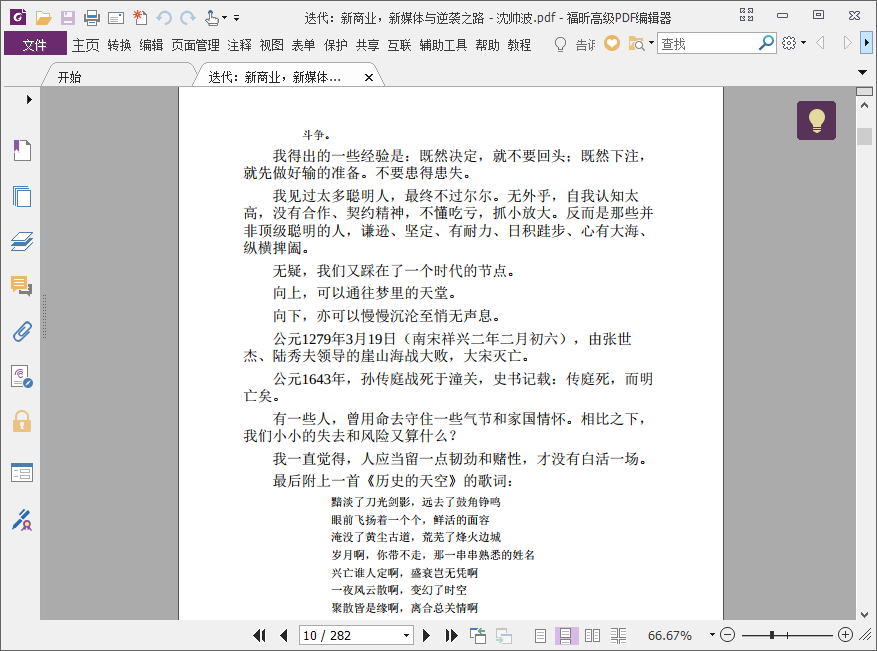Click the vertical scrollbar thumb
The image size is (877, 651).
click(864, 136)
